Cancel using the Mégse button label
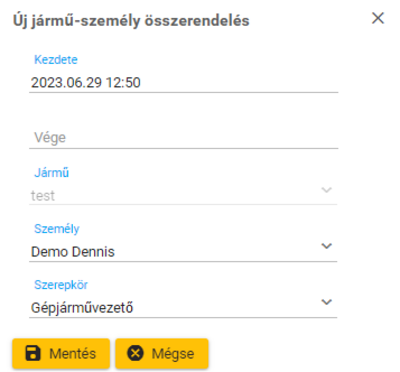 (x=173, y=354)
